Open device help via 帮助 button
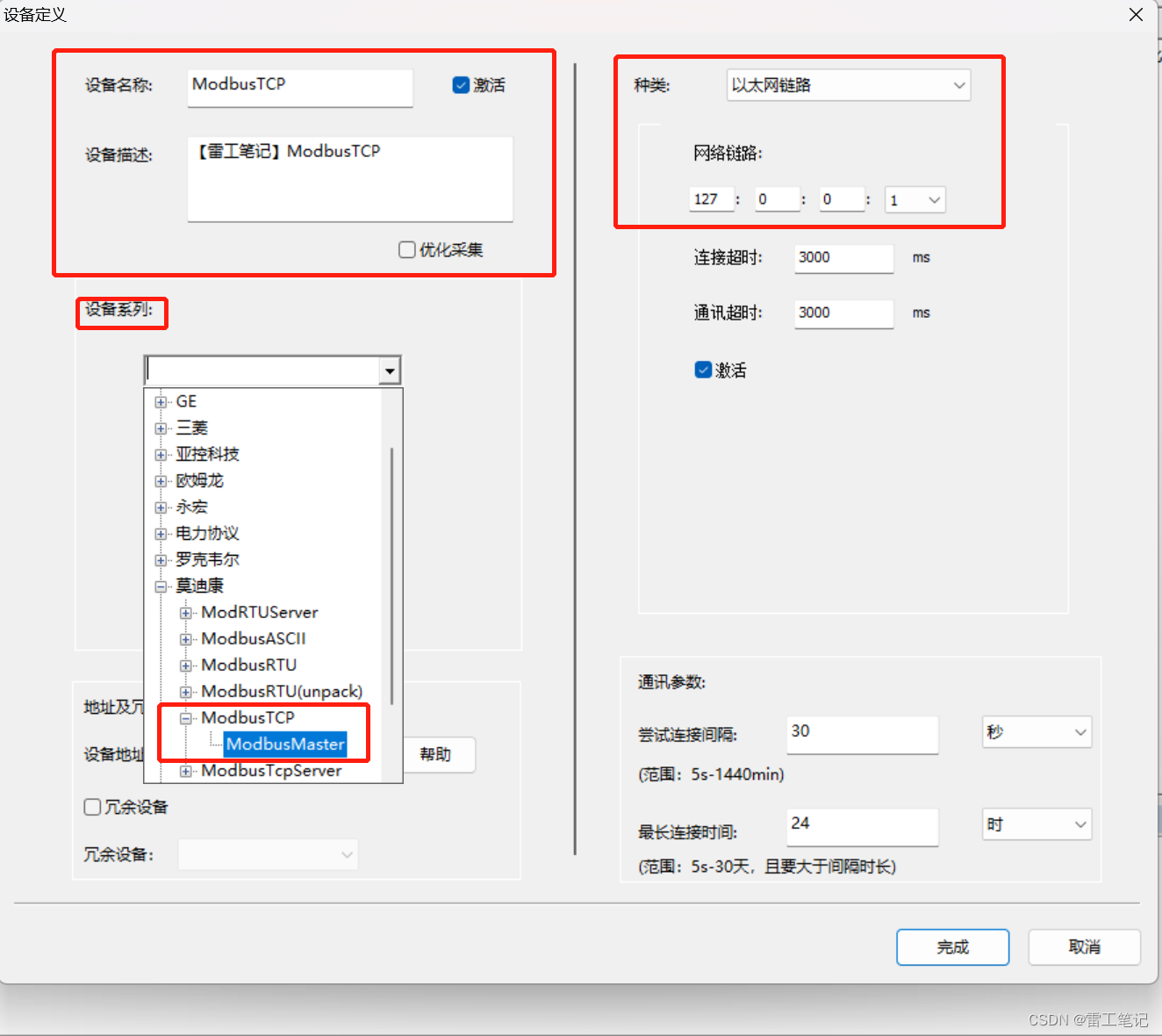The height and width of the screenshot is (1036, 1162). pyautogui.click(x=438, y=754)
